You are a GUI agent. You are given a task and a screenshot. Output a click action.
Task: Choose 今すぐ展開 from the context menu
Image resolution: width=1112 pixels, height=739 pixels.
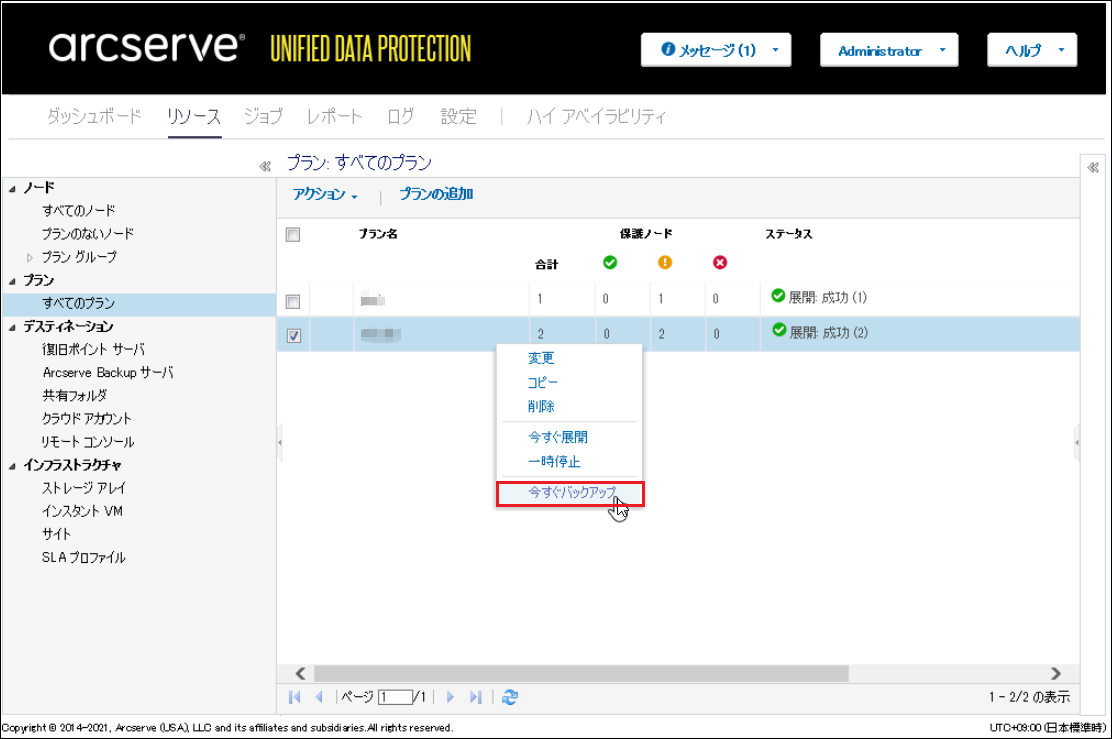(x=558, y=437)
